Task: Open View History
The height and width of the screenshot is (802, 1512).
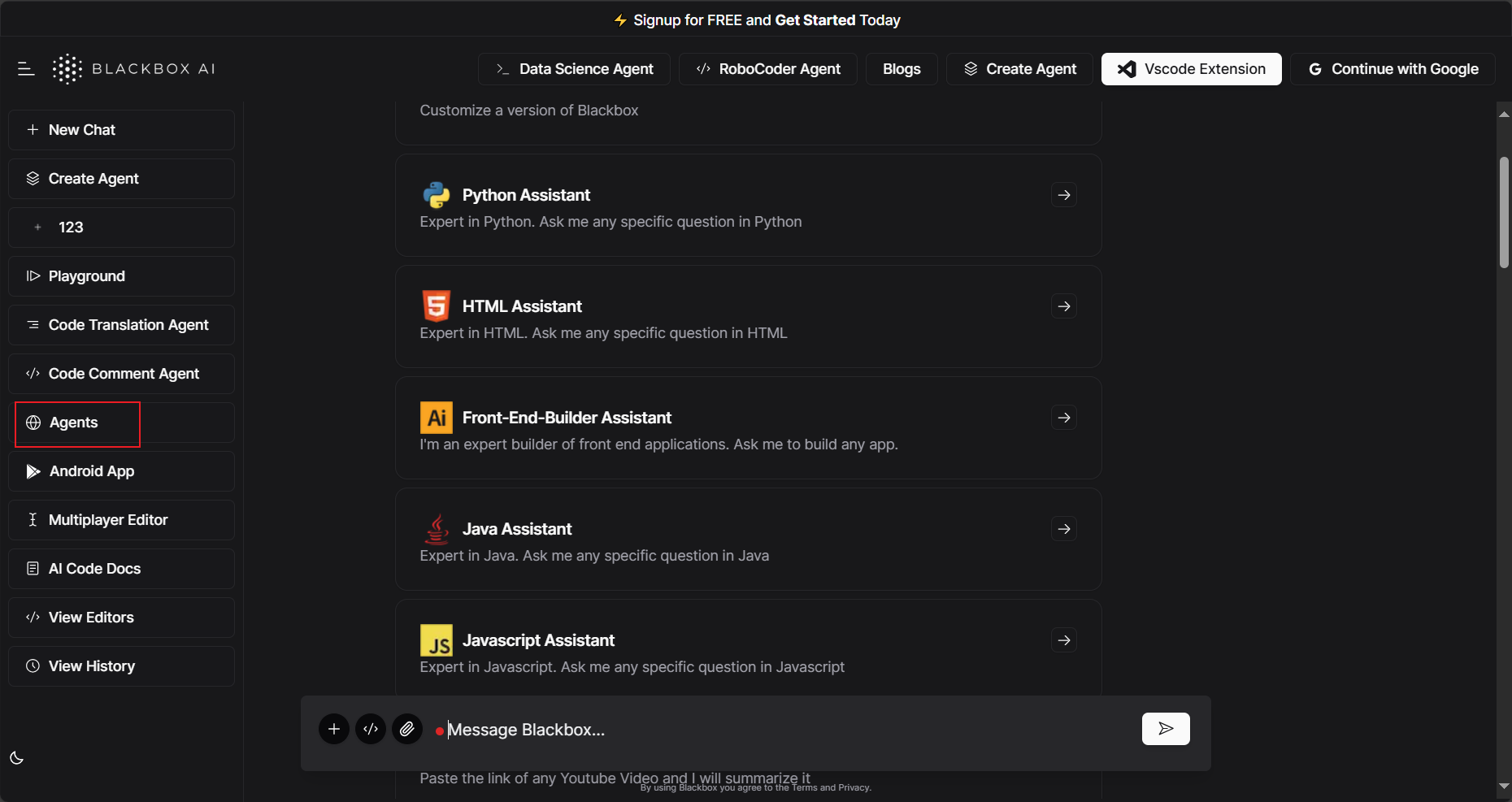Action: (121, 666)
